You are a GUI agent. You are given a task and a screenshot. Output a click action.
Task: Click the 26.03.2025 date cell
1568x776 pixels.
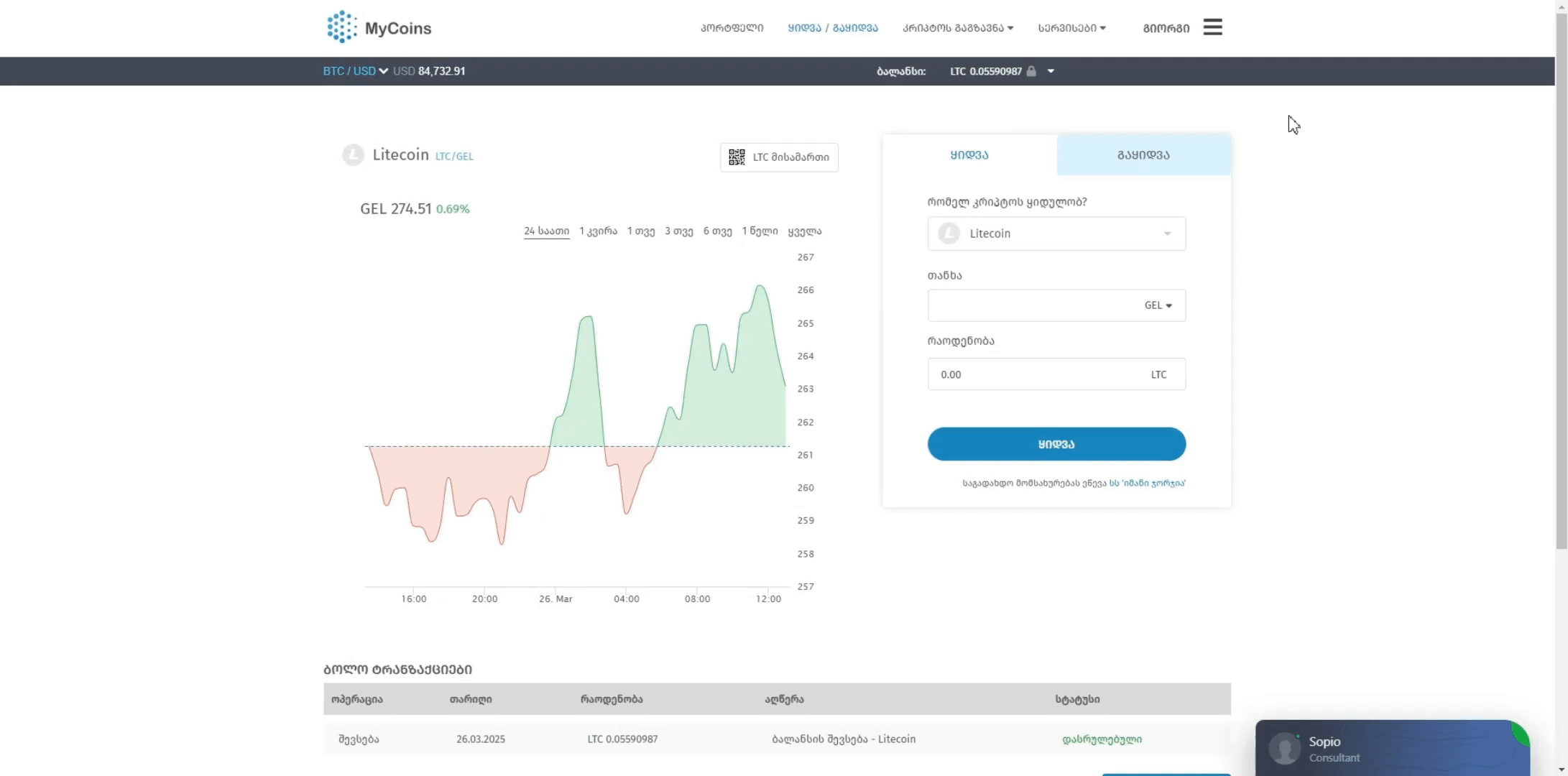tap(481, 739)
